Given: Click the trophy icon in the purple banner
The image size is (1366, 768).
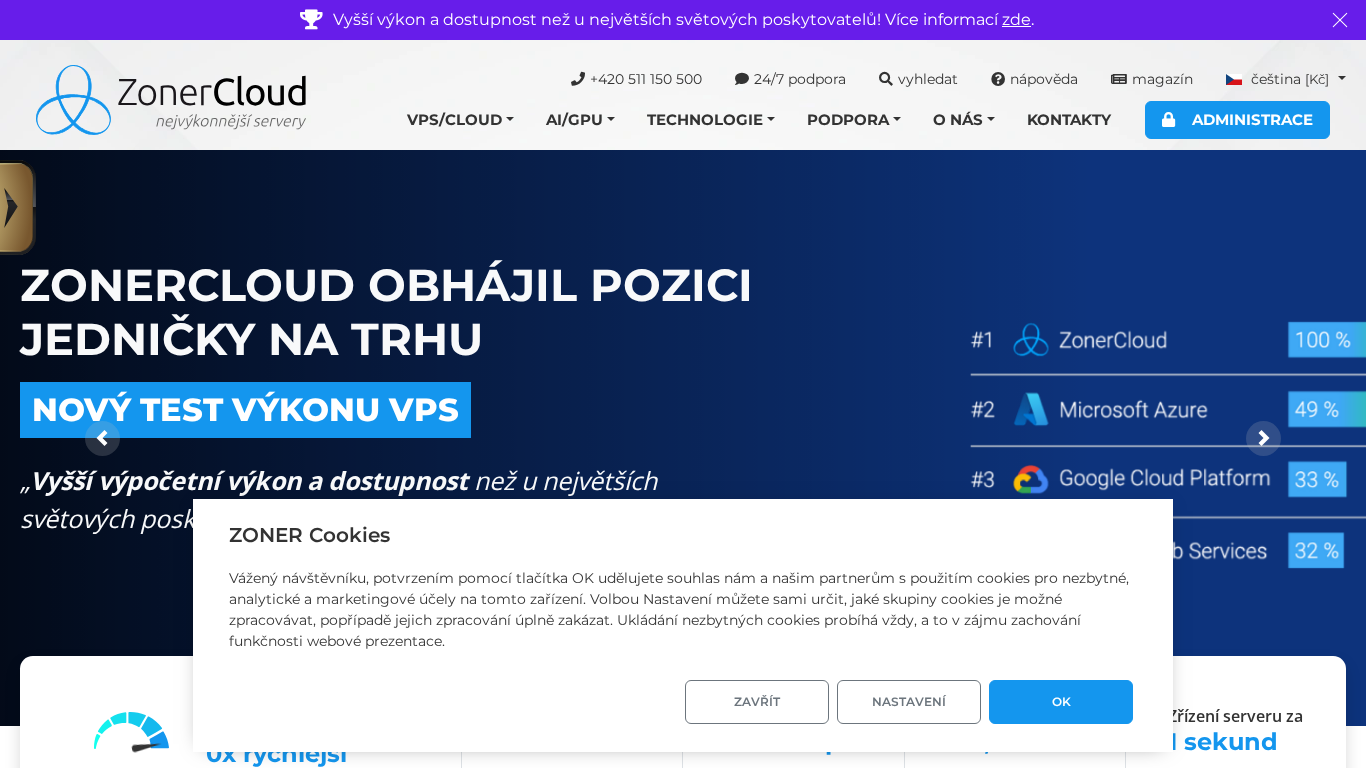Looking at the screenshot, I should pyautogui.click(x=311, y=20).
